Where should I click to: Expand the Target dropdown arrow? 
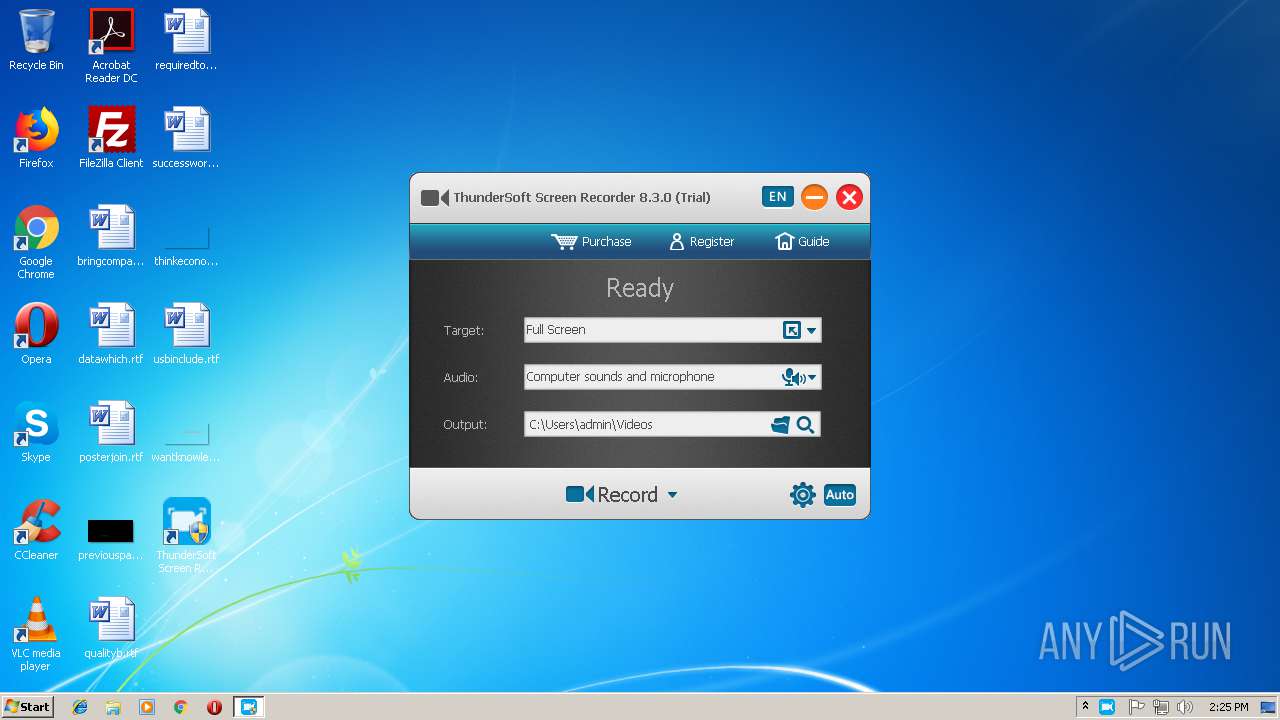point(812,330)
